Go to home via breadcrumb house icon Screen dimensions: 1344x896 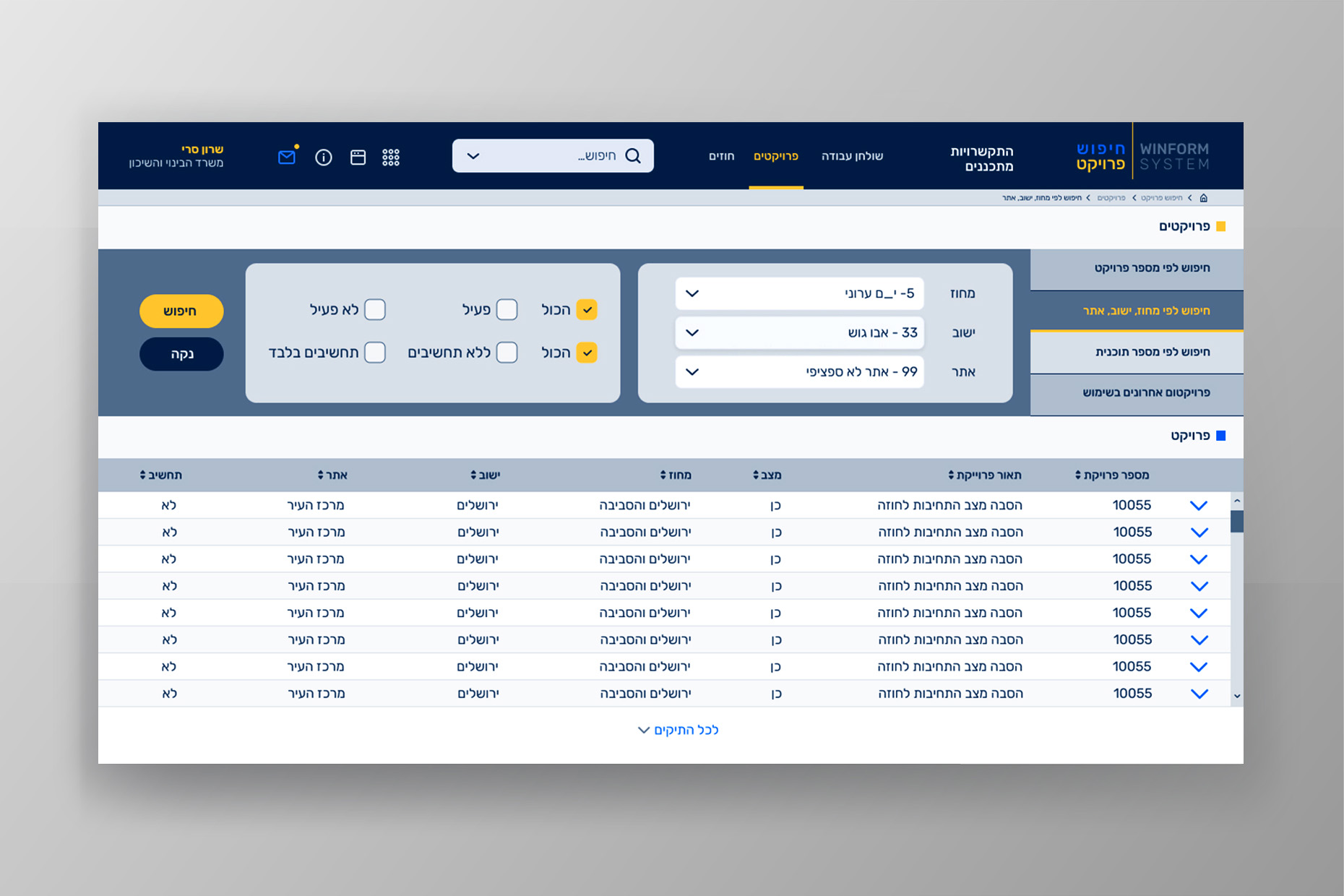(1203, 198)
